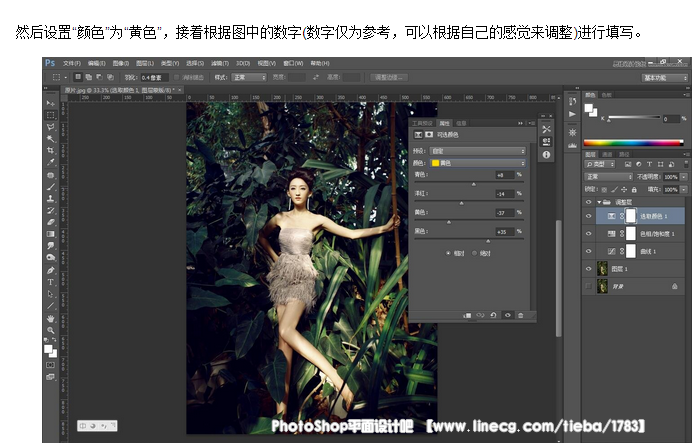Image resolution: width=695 pixels, height=443 pixels.
Task: Select the Hand tool
Action: click(51, 318)
